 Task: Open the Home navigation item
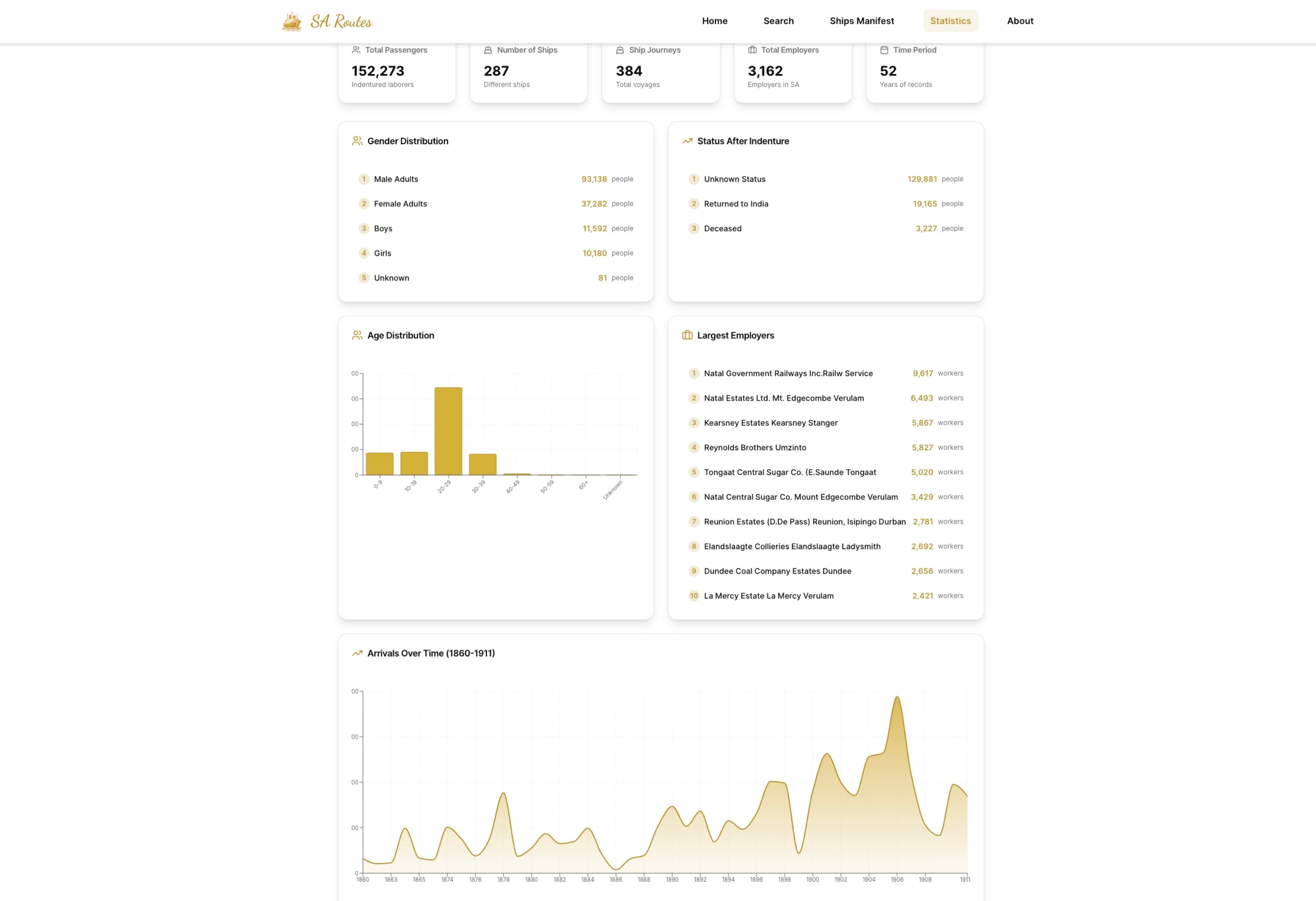click(714, 21)
